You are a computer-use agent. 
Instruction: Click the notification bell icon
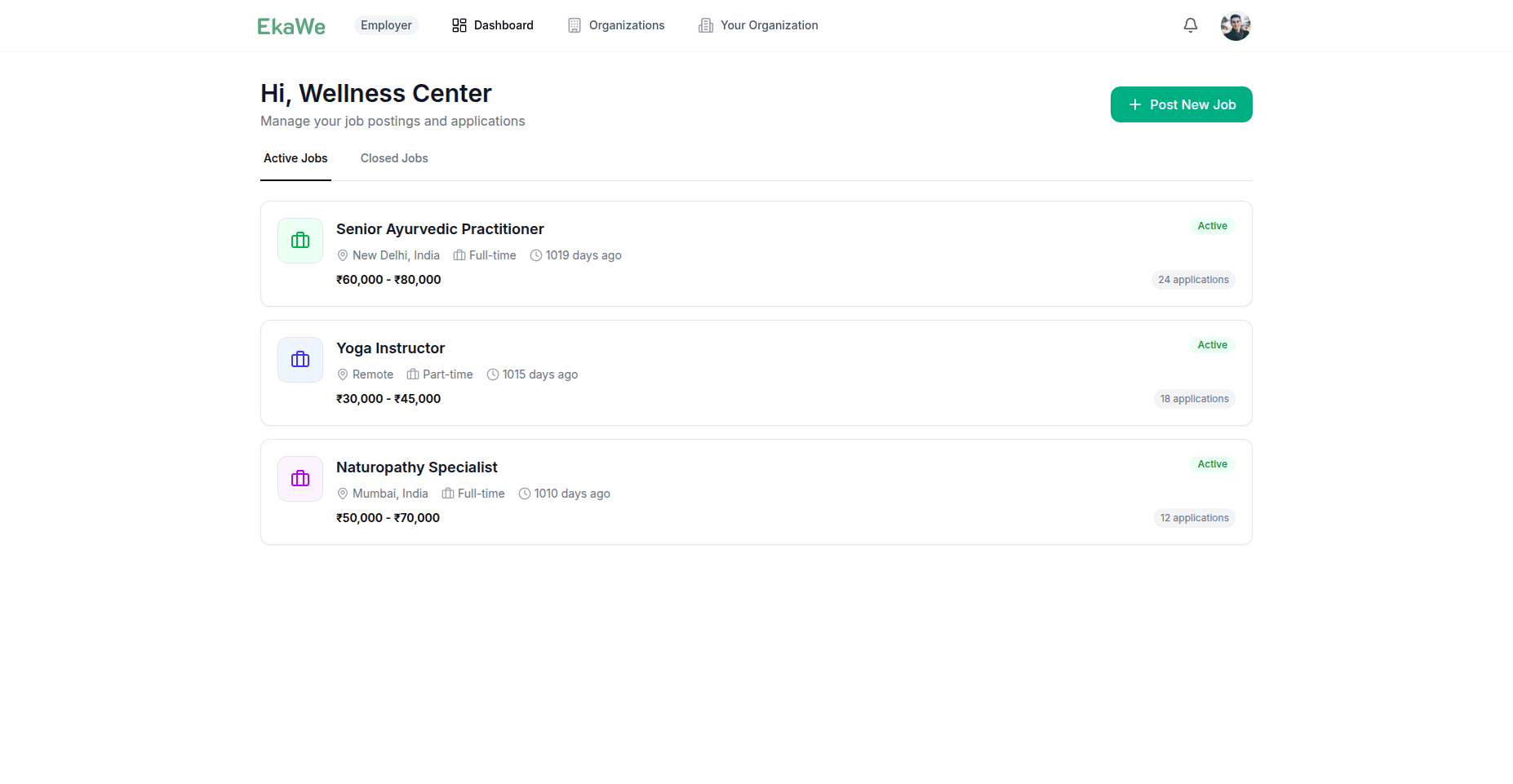click(1191, 25)
